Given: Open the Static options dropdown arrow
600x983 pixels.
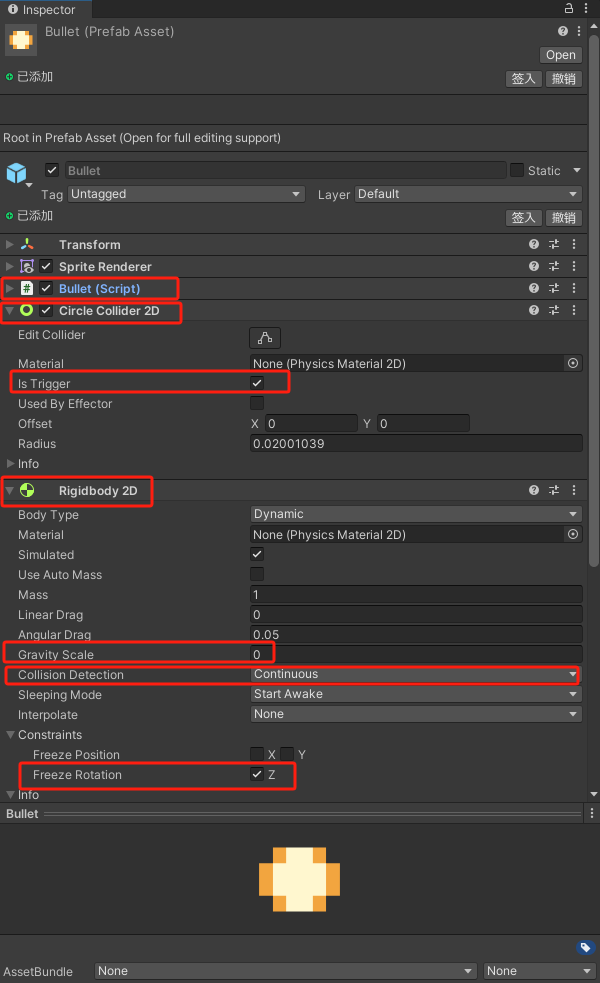Looking at the screenshot, I should (x=576, y=171).
